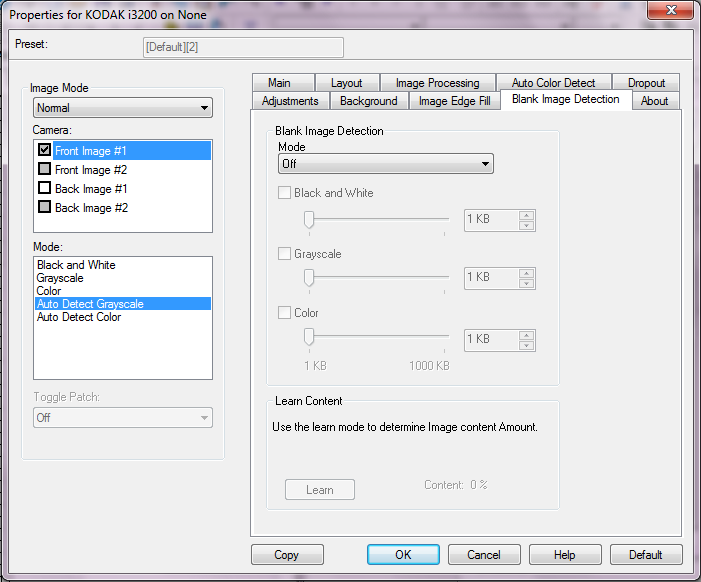Click the Cancel button

[484, 554]
